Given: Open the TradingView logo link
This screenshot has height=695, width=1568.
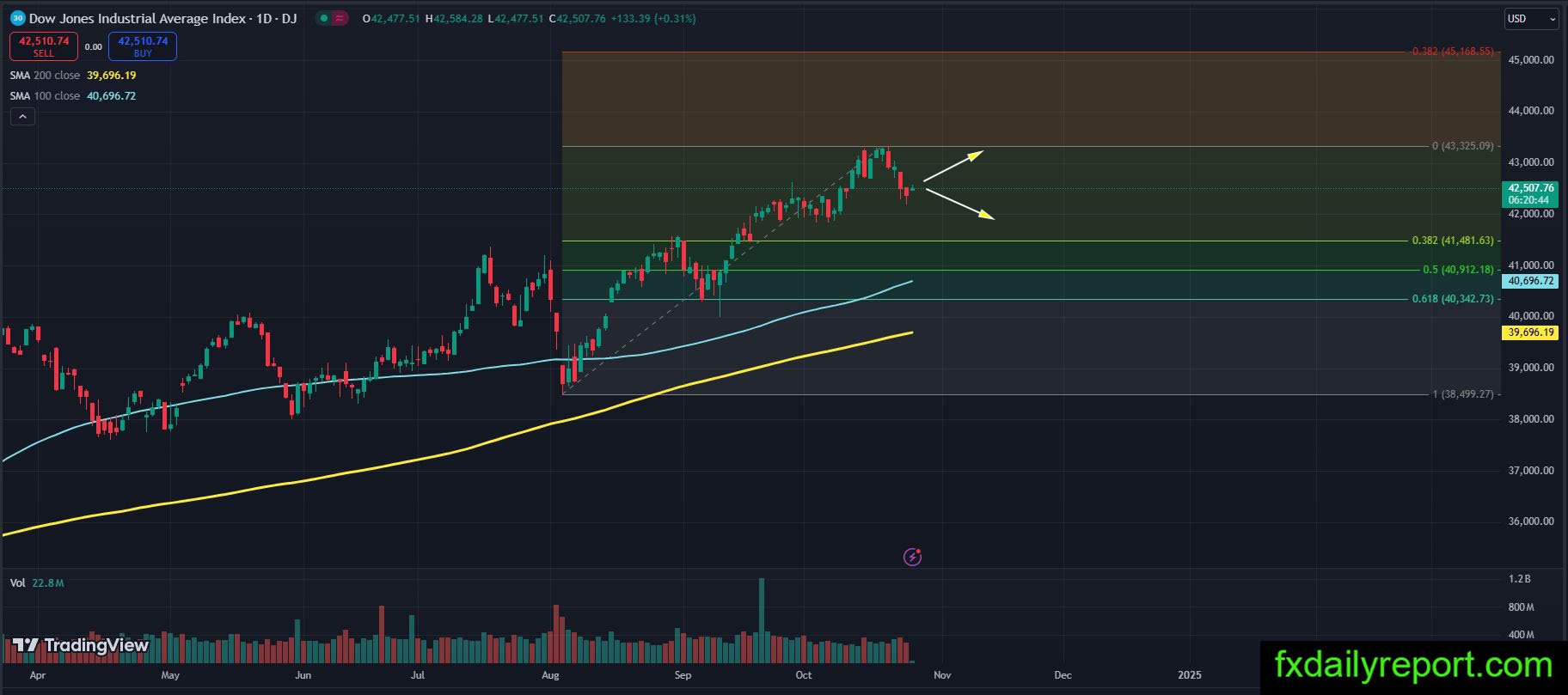Looking at the screenshot, I should (82, 645).
